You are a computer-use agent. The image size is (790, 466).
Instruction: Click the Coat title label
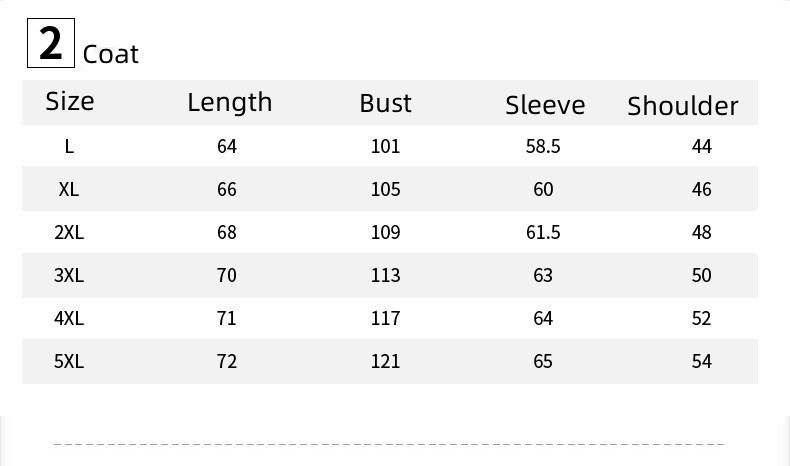[x=111, y=54]
